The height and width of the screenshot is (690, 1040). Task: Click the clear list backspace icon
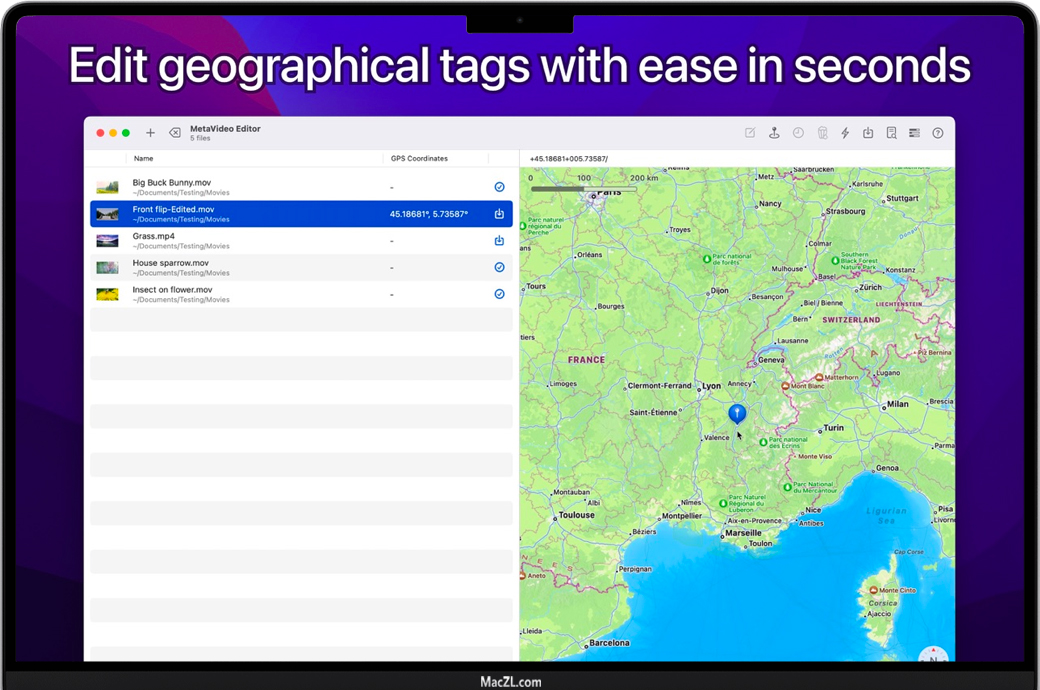point(175,133)
